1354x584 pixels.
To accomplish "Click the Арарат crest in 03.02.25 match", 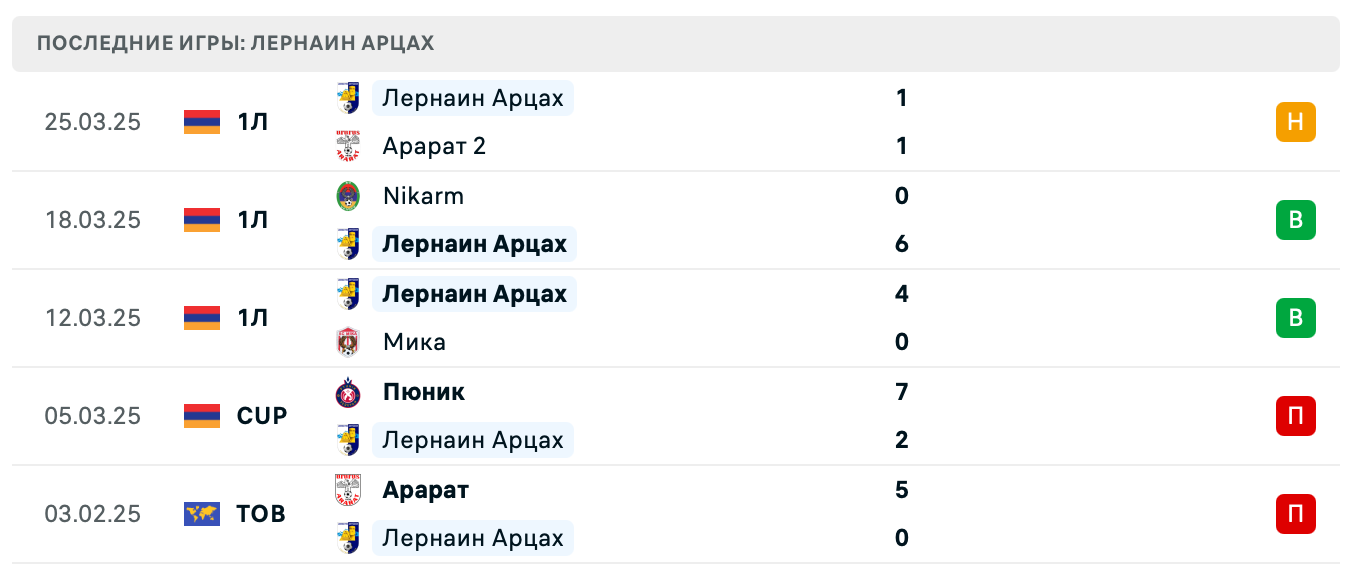I will tap(348, 490).
